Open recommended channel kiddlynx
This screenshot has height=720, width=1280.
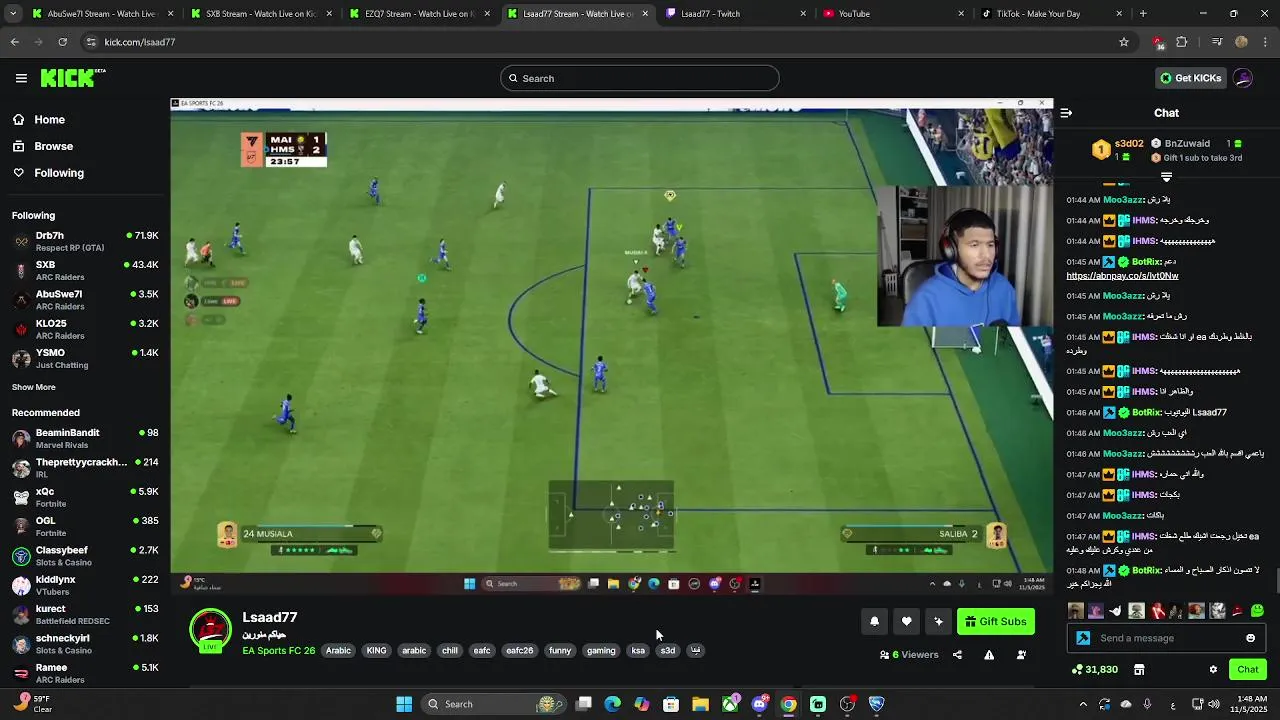pyautogui.click(x=85, y=585)
